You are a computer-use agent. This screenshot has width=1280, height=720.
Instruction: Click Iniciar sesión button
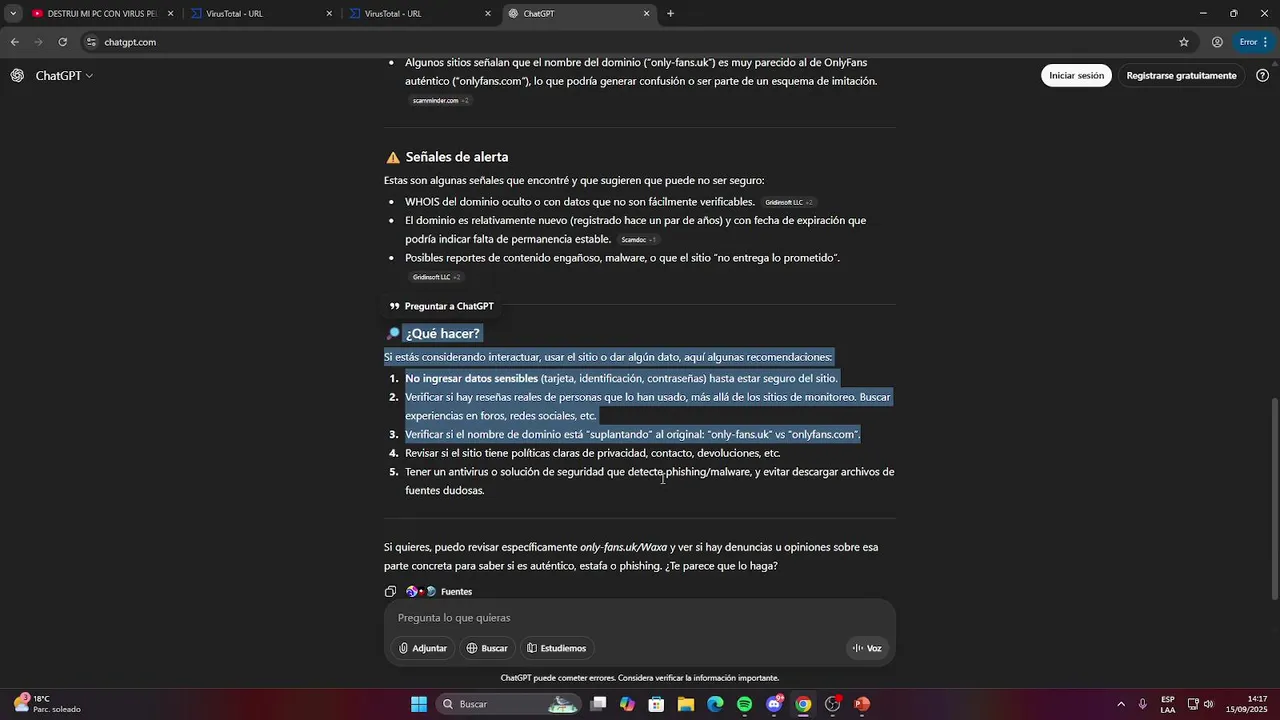click(1076, 76)
